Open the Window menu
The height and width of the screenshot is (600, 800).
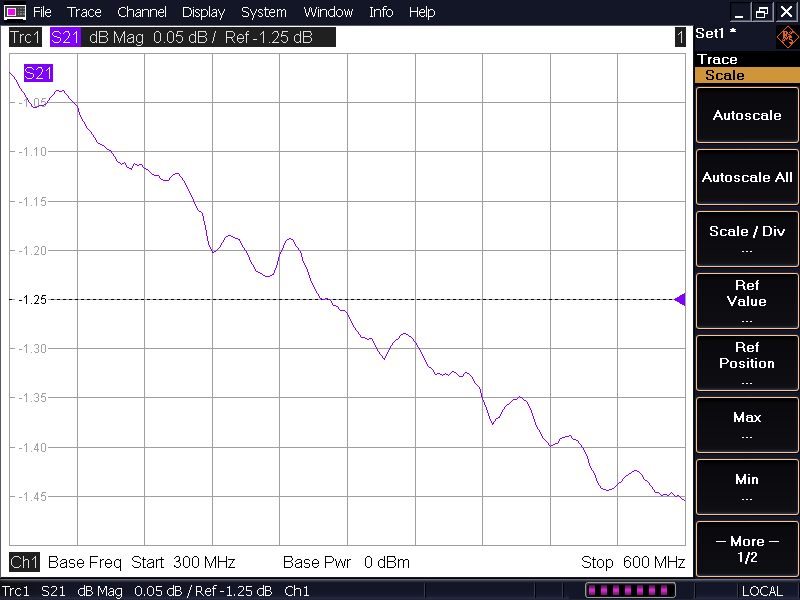[328, 12]
